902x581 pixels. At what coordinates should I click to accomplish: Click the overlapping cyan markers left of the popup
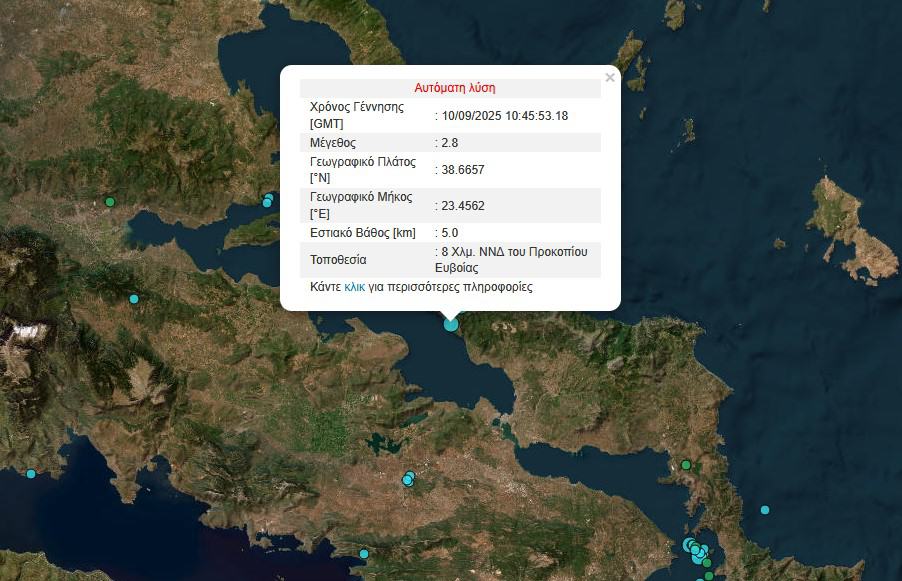[267, 201]
